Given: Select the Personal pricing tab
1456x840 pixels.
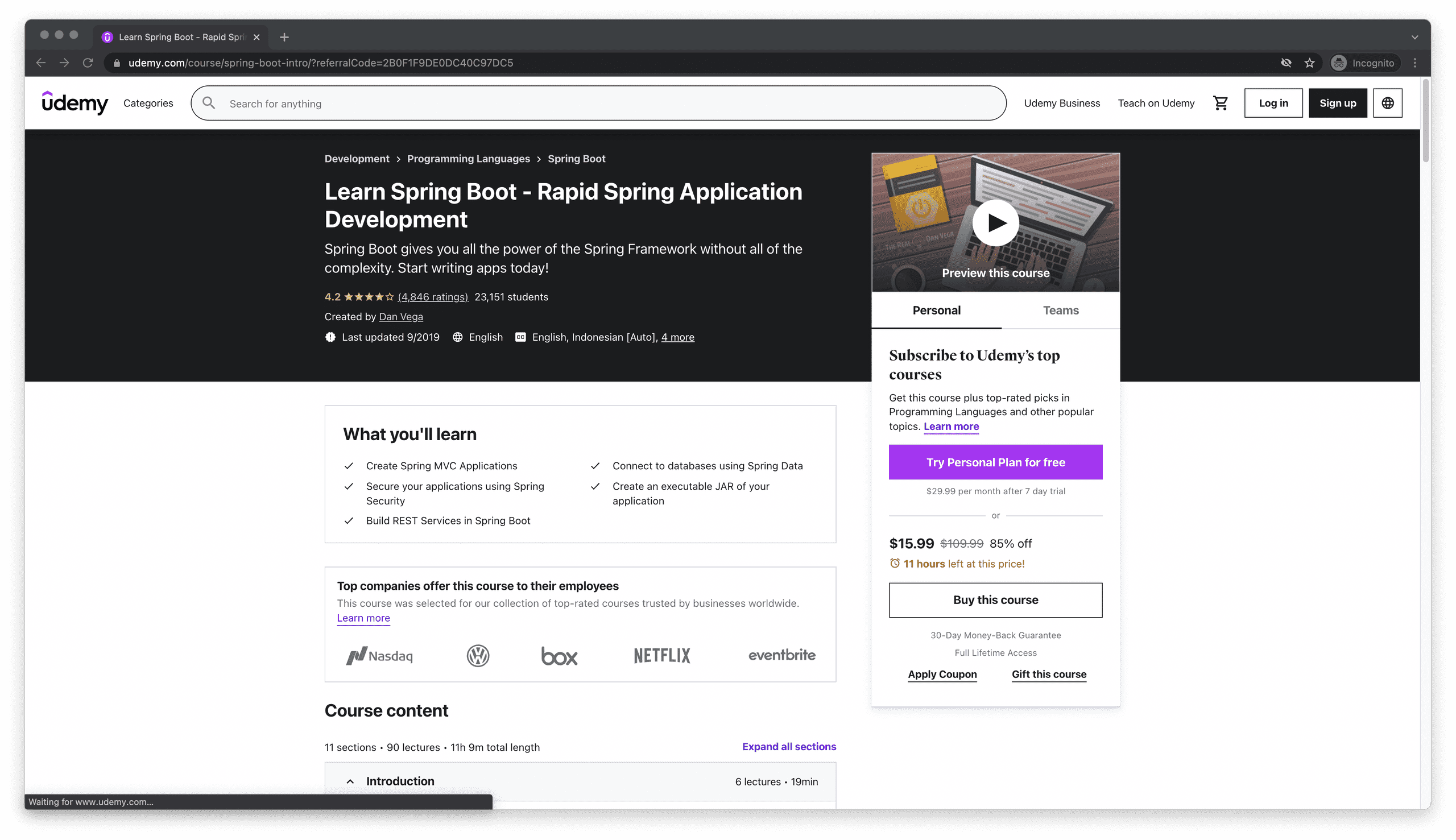Looking at the screenshot, I should (936, 310).
